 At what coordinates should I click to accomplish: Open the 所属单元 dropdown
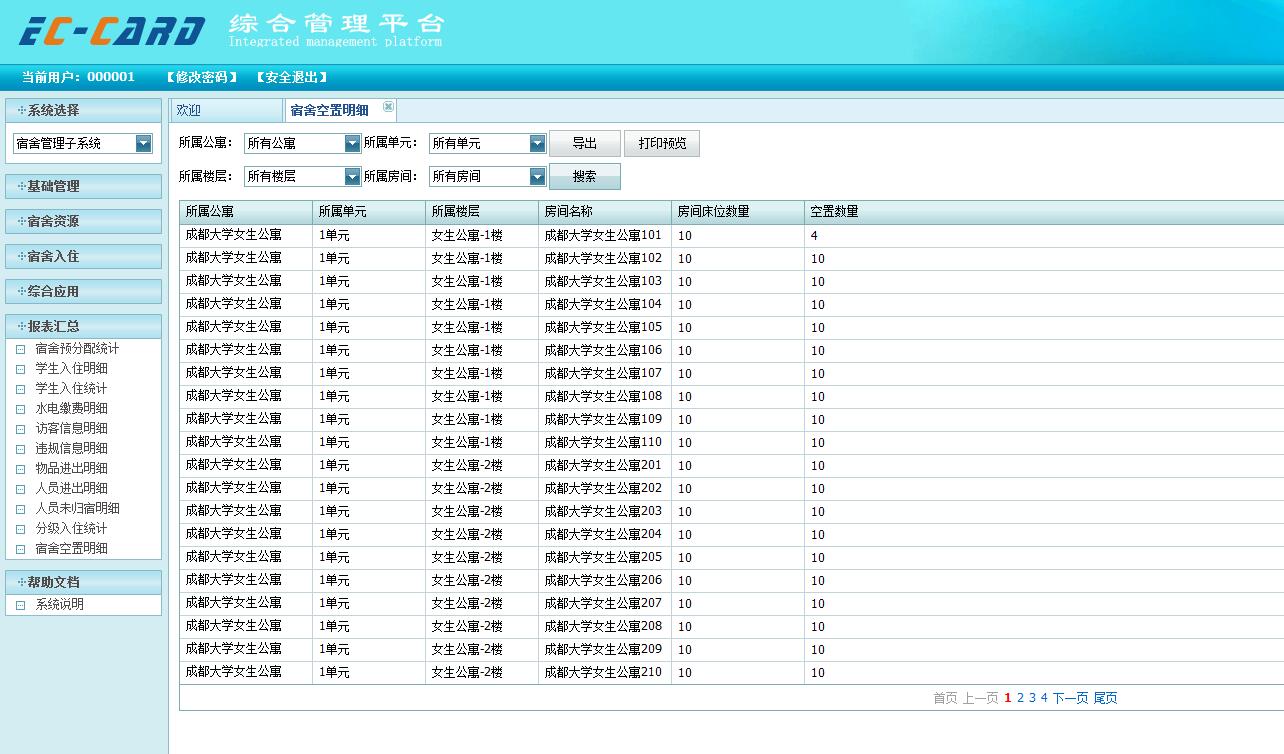pyautogui.click(x=537, y=144)
